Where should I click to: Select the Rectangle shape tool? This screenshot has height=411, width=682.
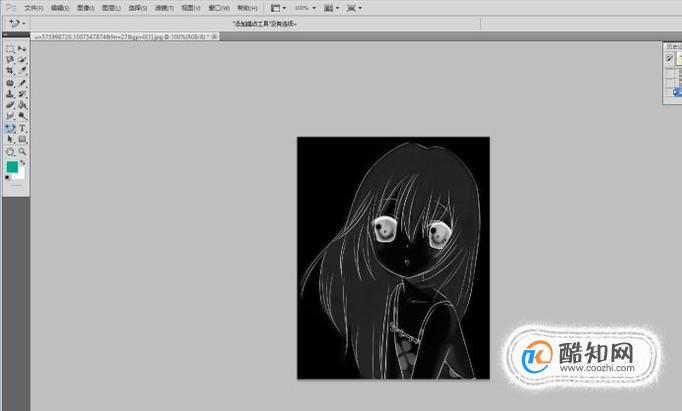pyautogui.click(x=22, y=139)
